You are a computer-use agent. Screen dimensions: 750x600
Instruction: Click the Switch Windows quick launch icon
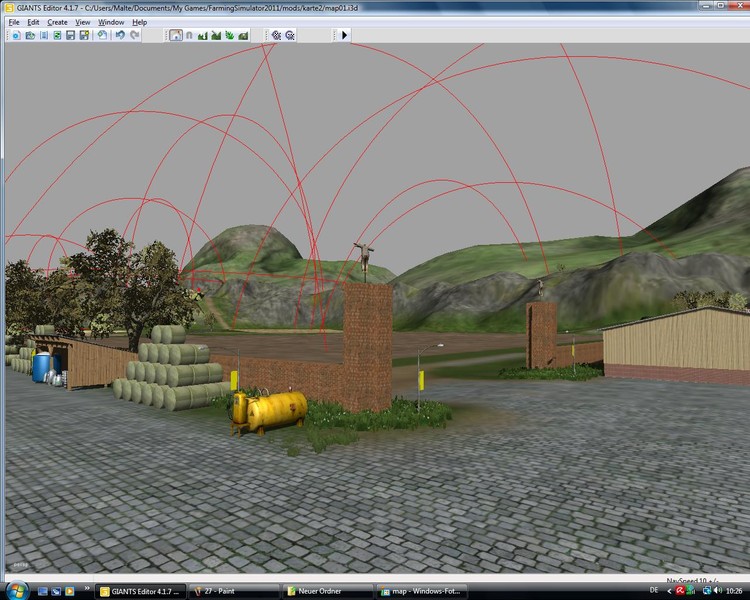(x=56, y=591)
